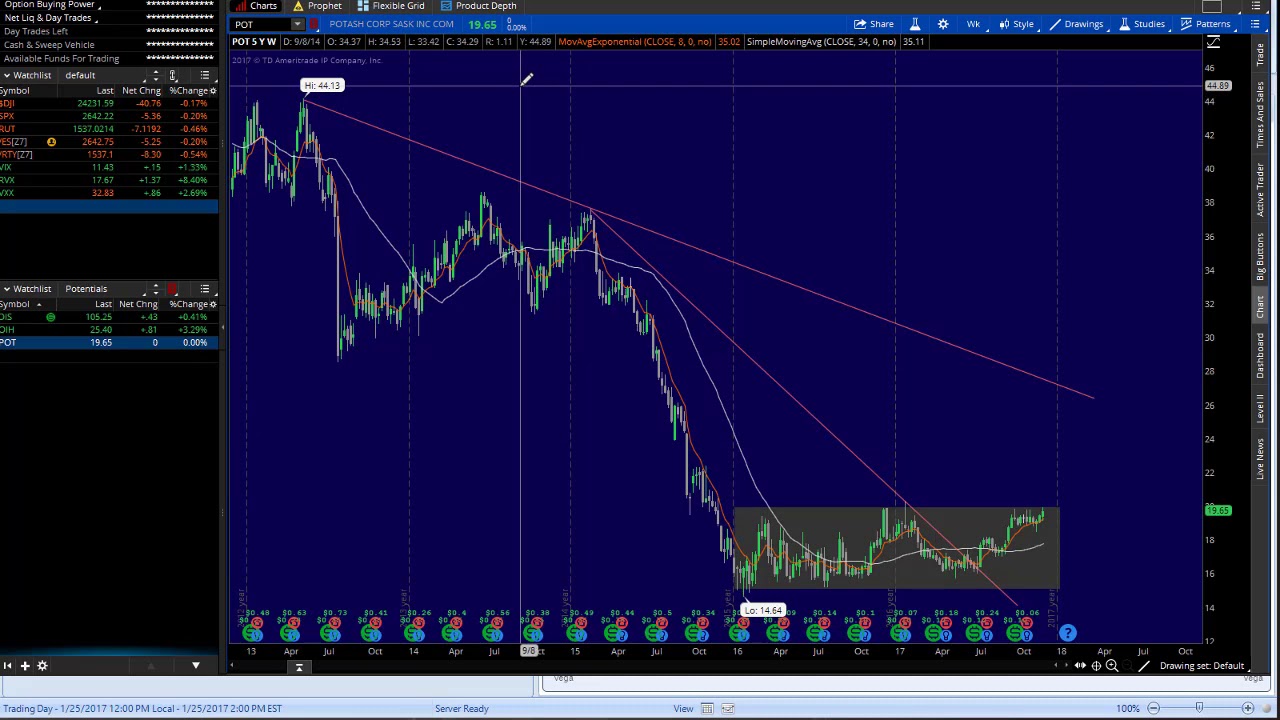Open the Big Buttons side tab
The width and height of the screenshot is (1280, 720).
tap(1260, 256)
